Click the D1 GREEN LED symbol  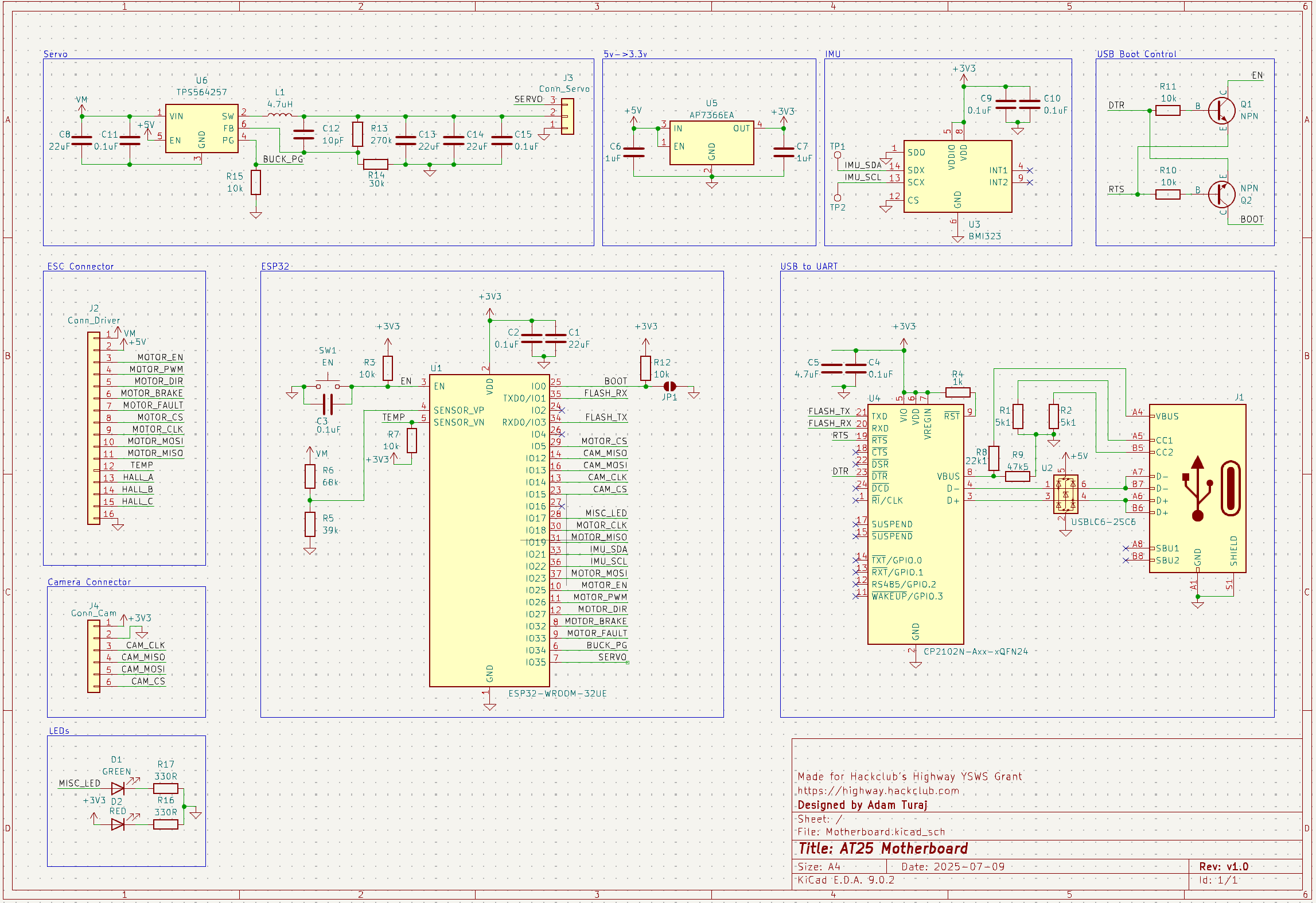click(x=118, y=788)
